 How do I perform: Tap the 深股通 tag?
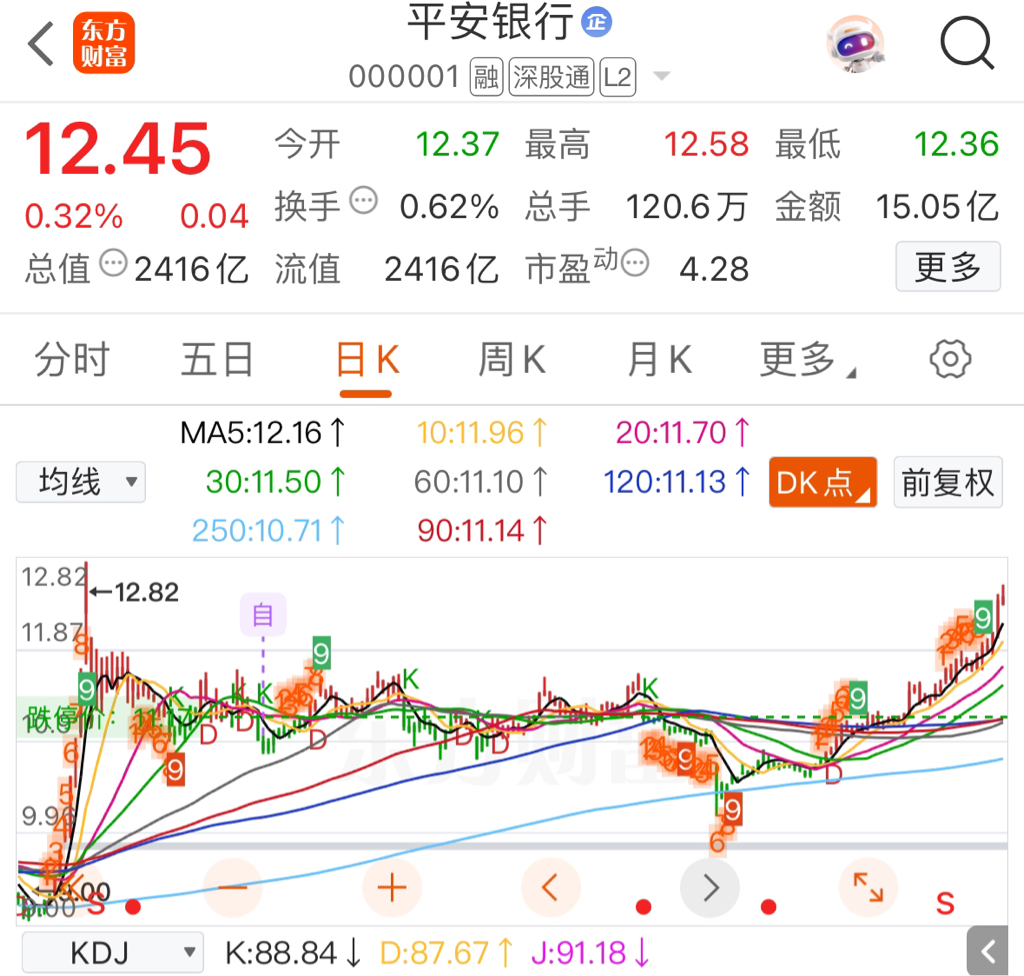coord(551,77)
